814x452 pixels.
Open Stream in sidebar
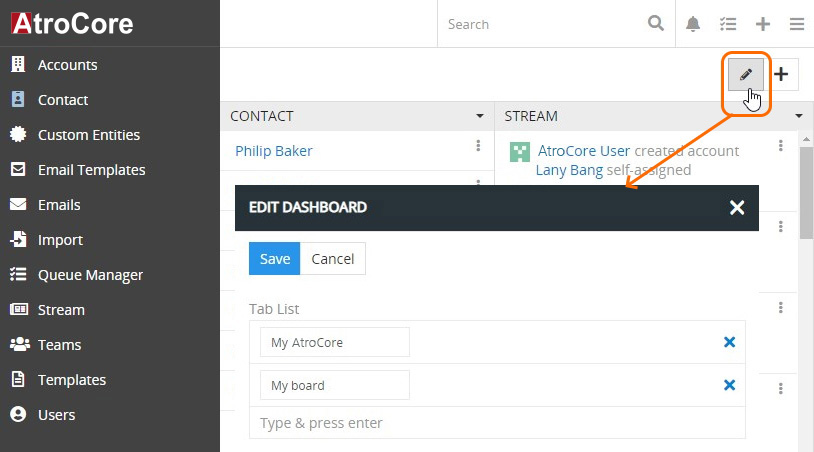61,310
